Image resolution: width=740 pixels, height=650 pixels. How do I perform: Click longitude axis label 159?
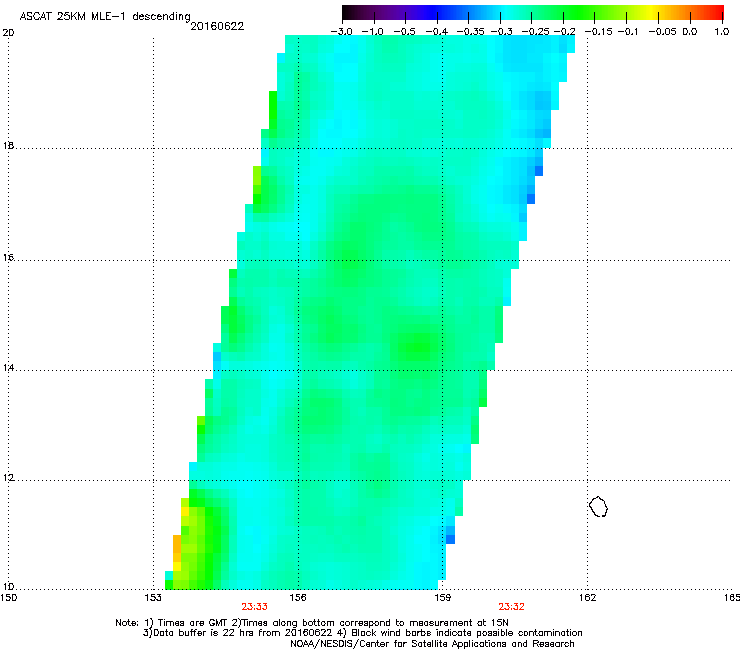442,598
